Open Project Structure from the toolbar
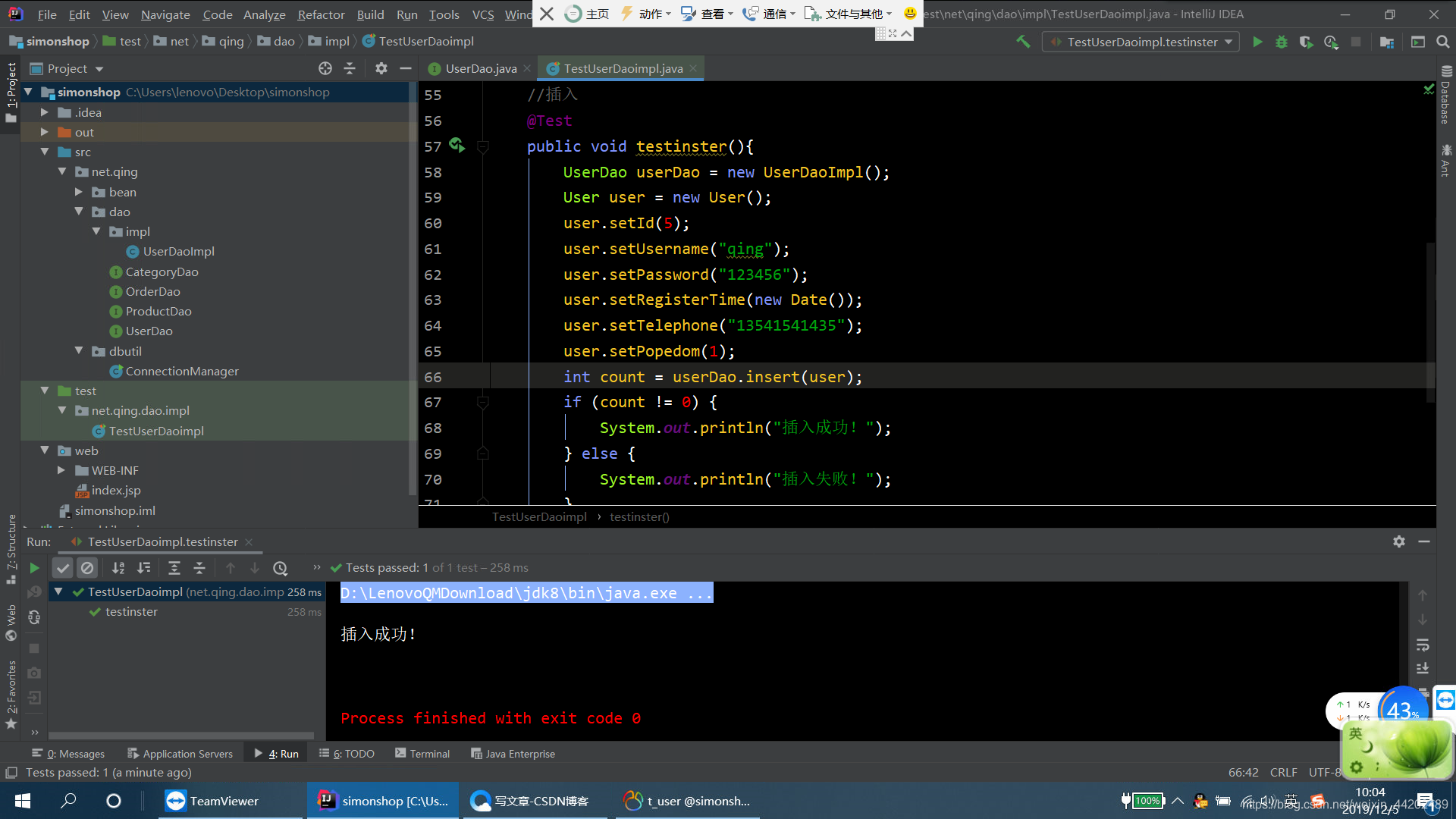 point(1387,42)
